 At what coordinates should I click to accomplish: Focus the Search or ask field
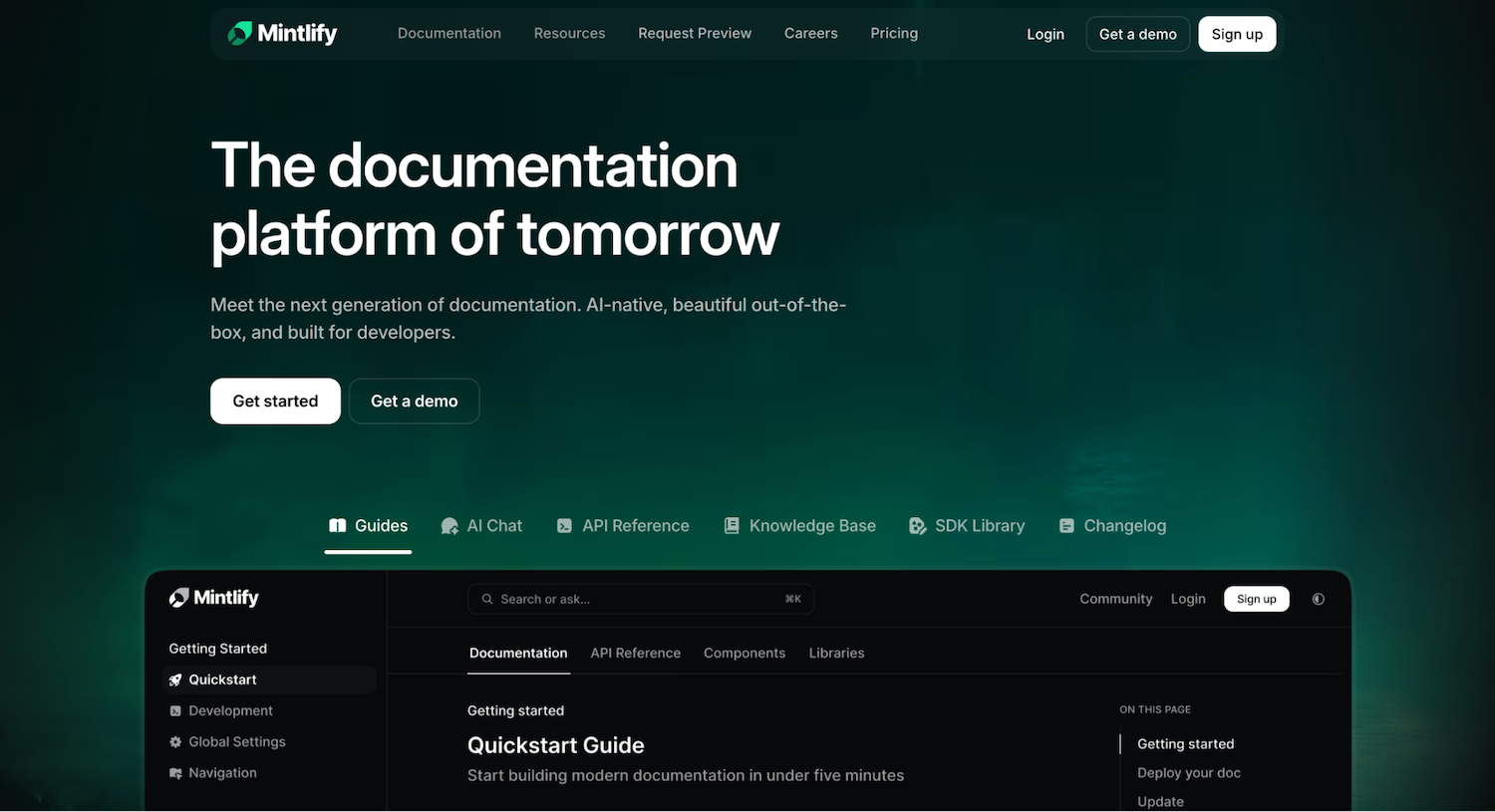(x=640, y=599)
